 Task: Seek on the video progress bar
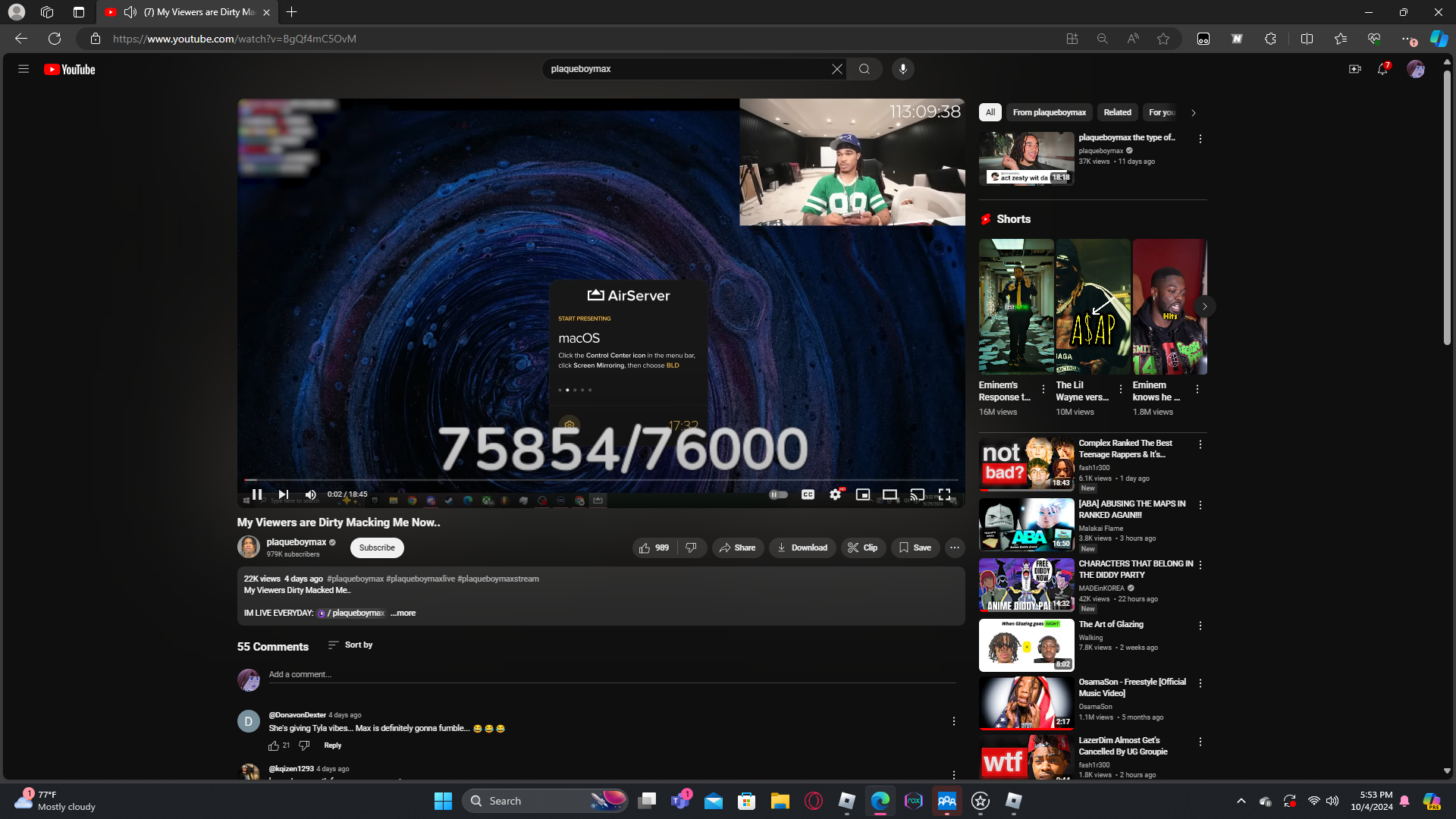(601, 480)
